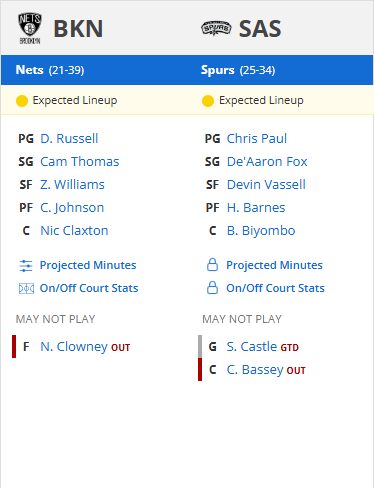Click injured player N. Clowney

click(x=74, y=347)
